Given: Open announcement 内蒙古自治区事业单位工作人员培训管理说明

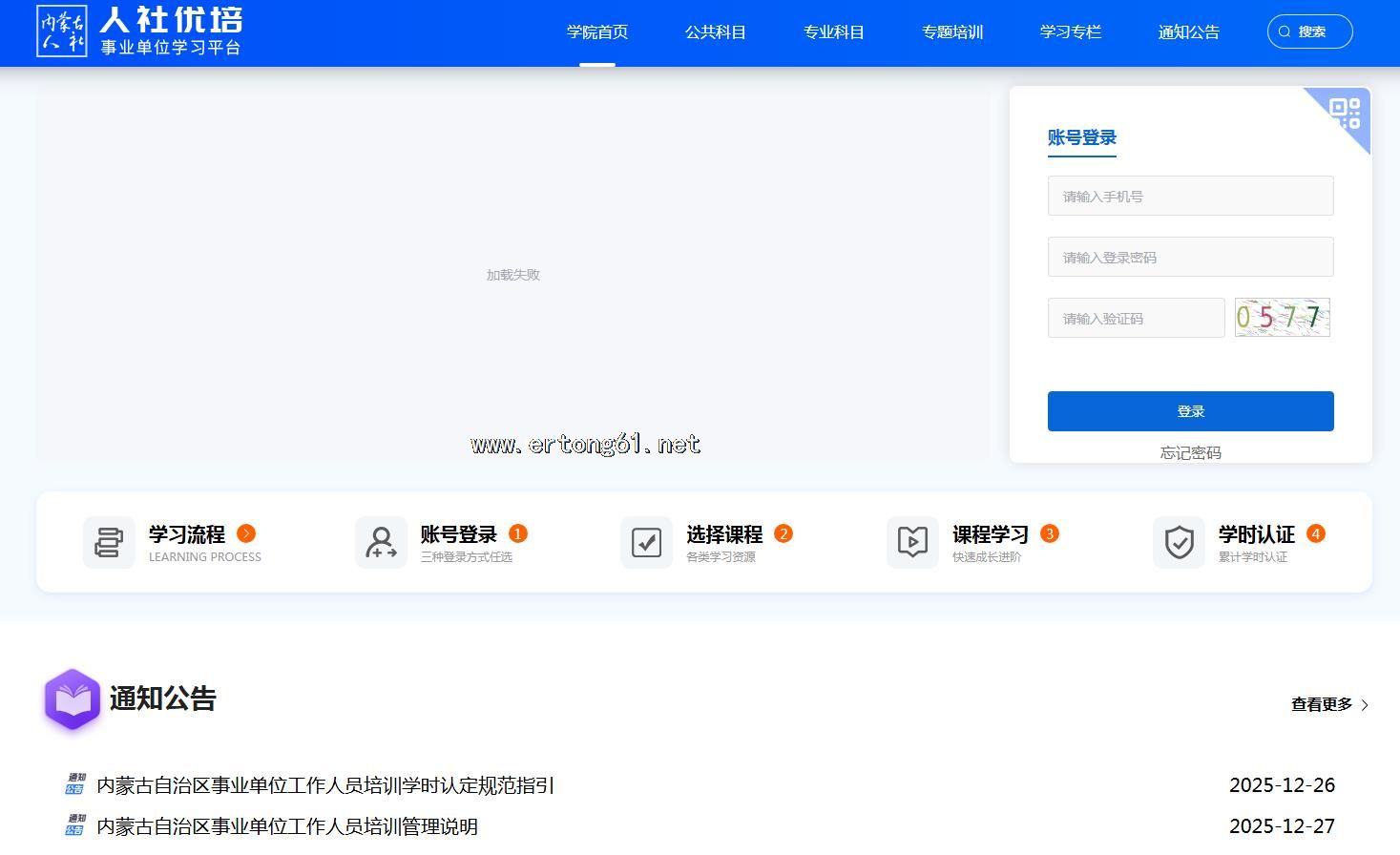Looking at the screenshot, I should [287, 826].
